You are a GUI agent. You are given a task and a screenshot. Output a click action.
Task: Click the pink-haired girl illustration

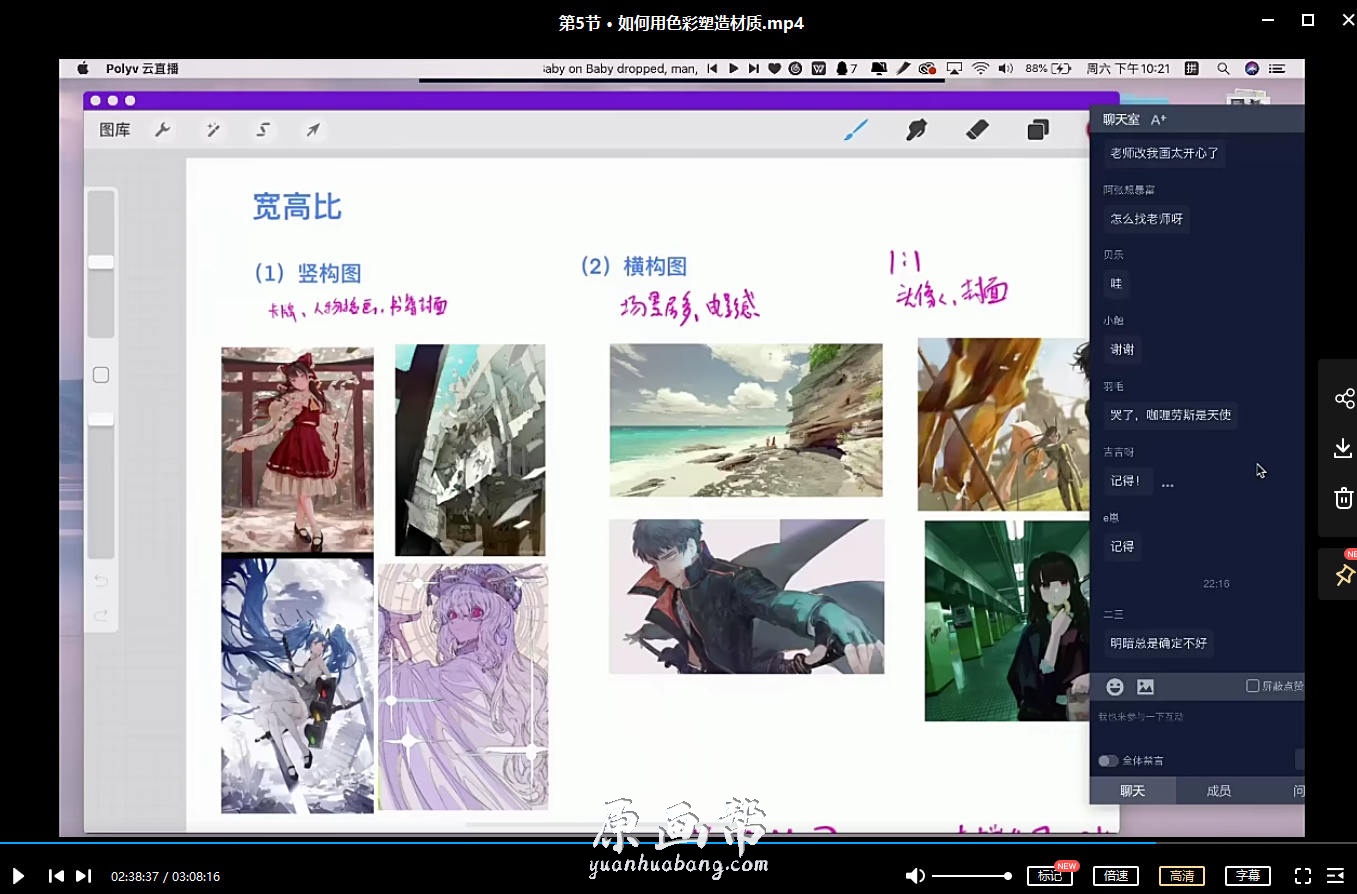point(463,687)
